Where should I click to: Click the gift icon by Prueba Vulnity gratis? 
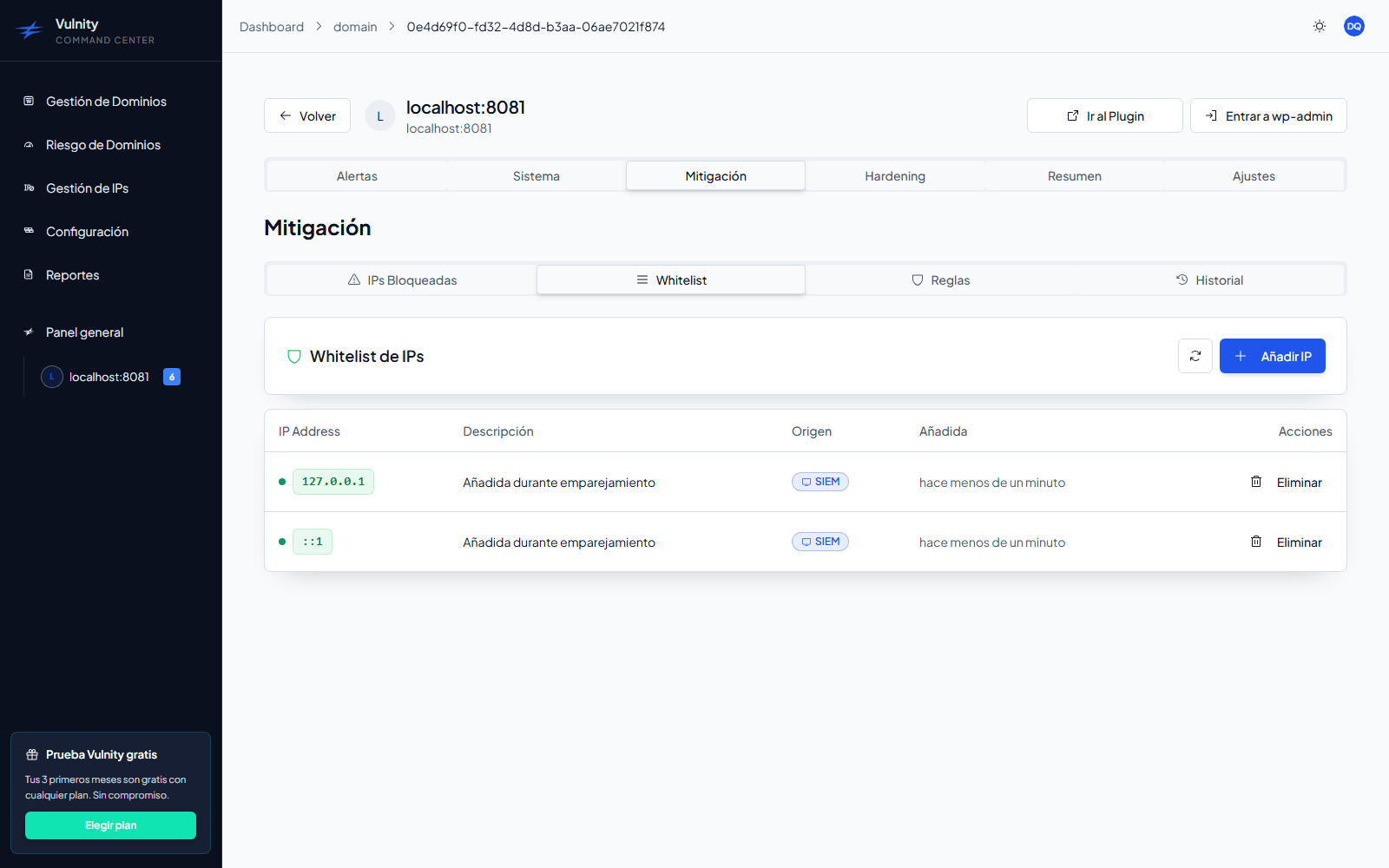[x=32, y=754]
